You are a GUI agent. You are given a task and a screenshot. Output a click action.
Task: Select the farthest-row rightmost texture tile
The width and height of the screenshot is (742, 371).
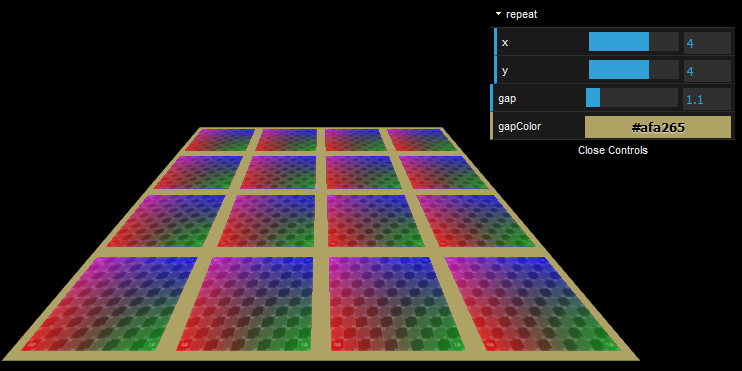422,140
